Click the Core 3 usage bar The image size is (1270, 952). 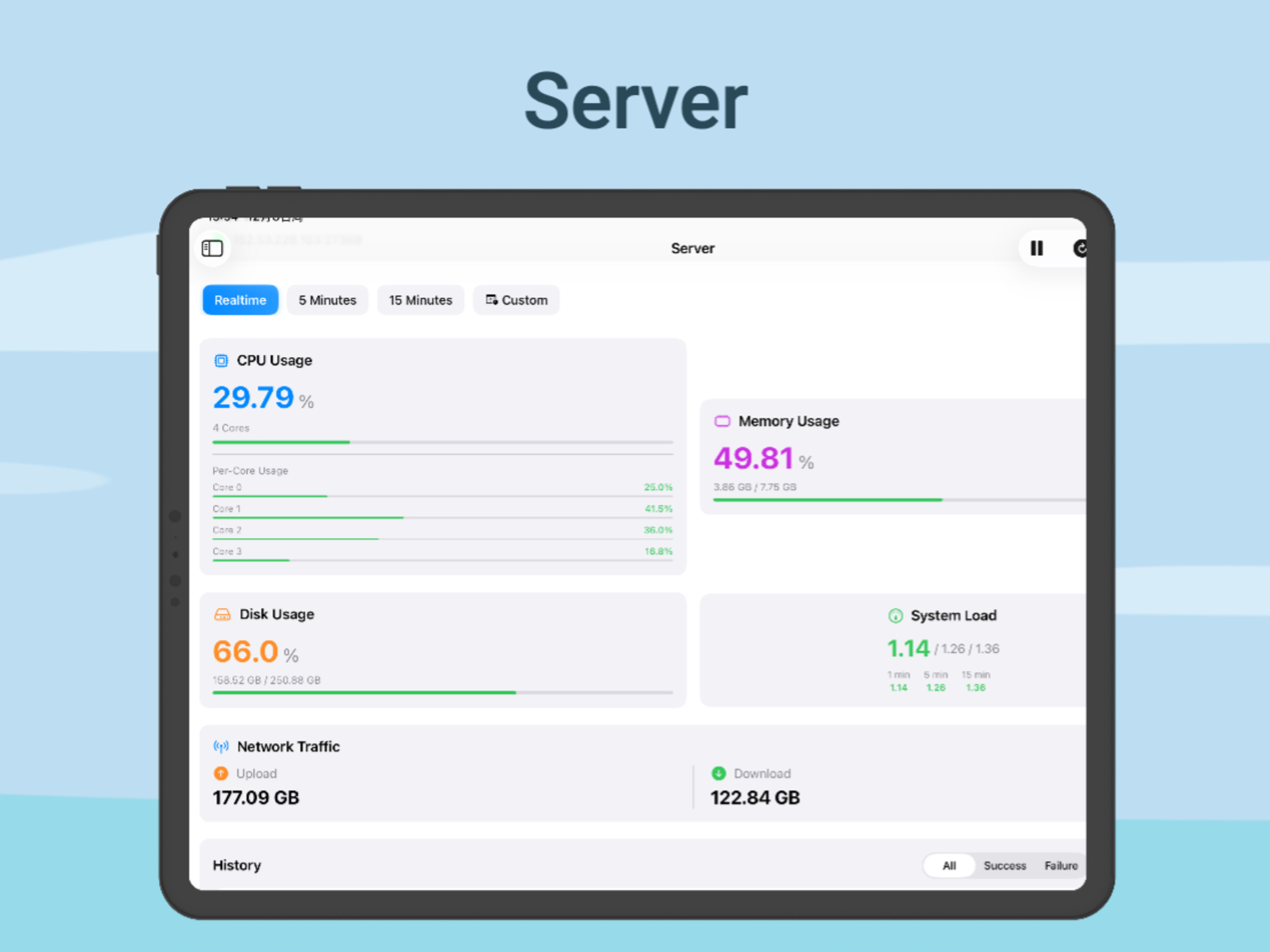coord(443,561)
